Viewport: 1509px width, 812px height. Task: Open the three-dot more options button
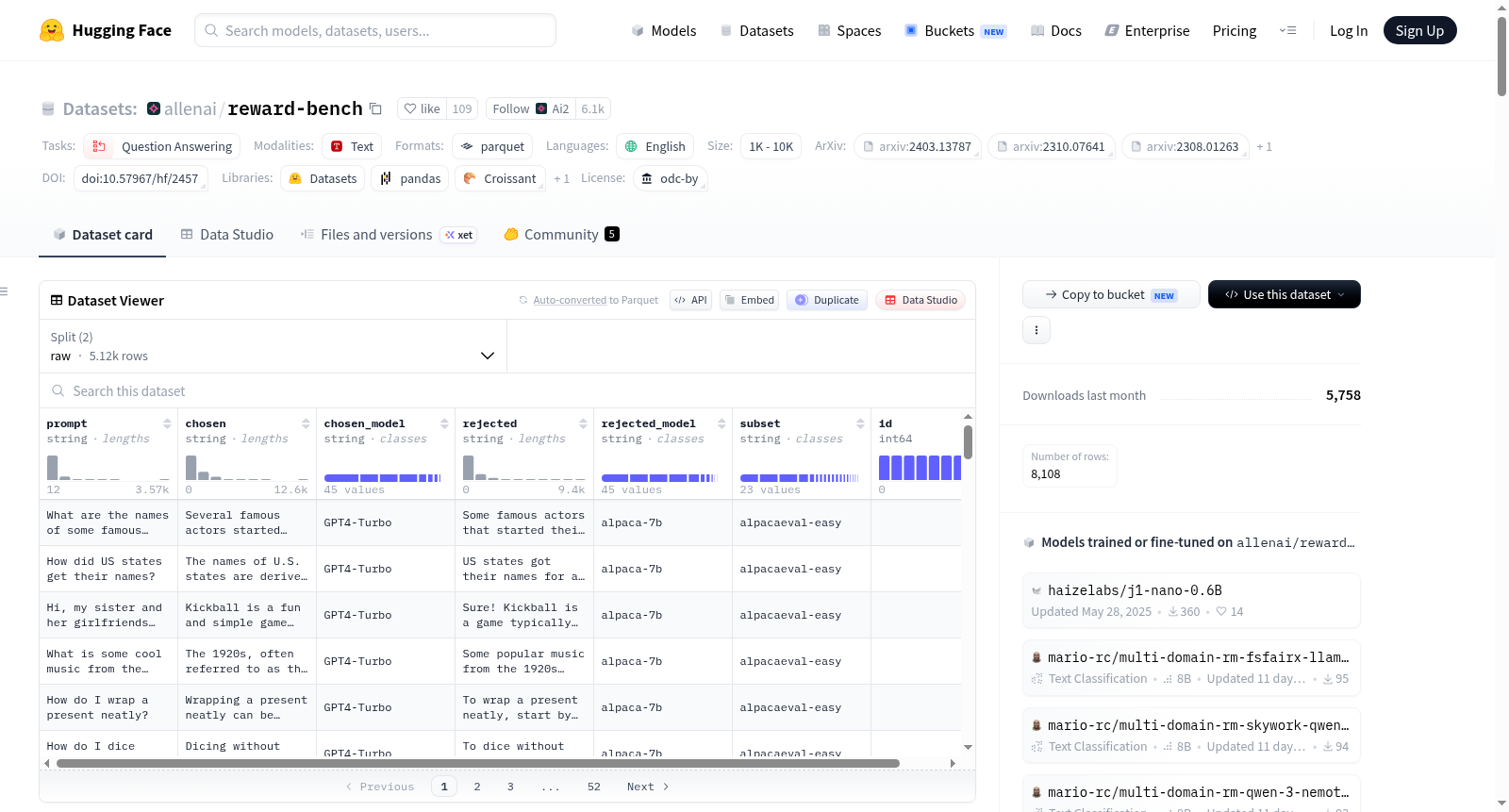(1036, 330)
